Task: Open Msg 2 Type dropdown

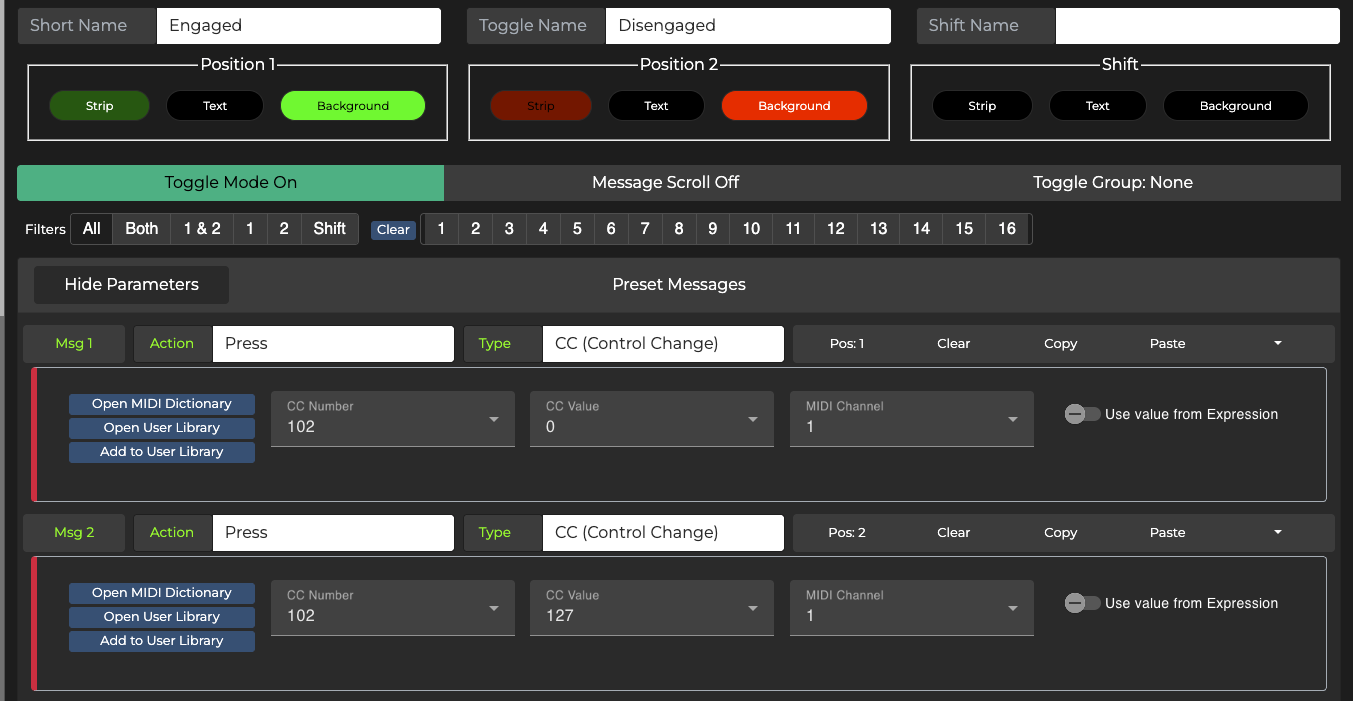Action: pos(663,533)
